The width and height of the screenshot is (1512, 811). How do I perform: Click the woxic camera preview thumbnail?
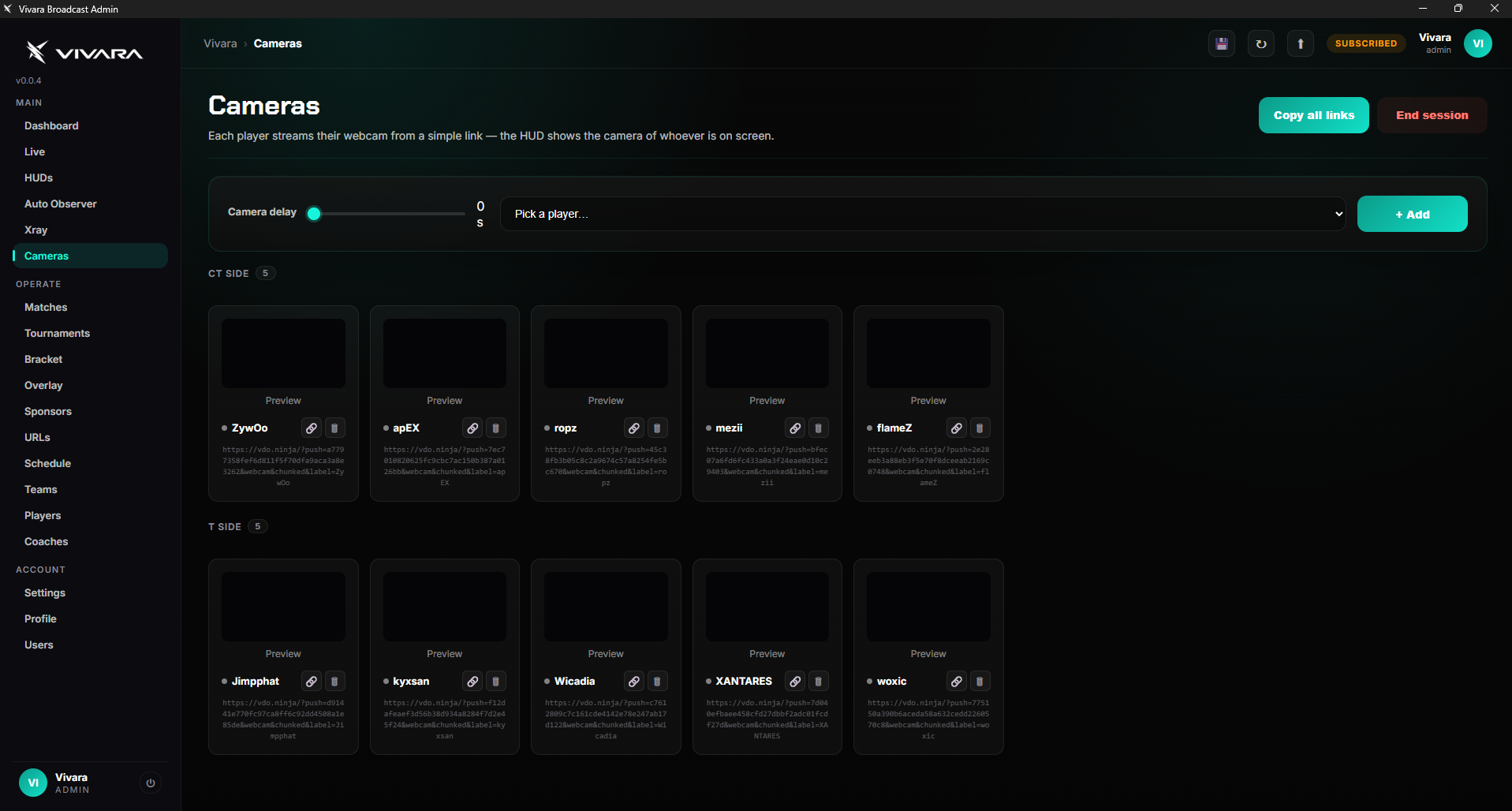928,607
